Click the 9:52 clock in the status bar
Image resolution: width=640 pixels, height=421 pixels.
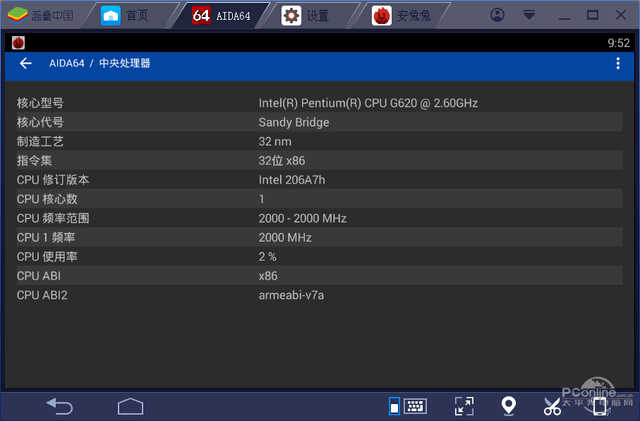point(618,43)
